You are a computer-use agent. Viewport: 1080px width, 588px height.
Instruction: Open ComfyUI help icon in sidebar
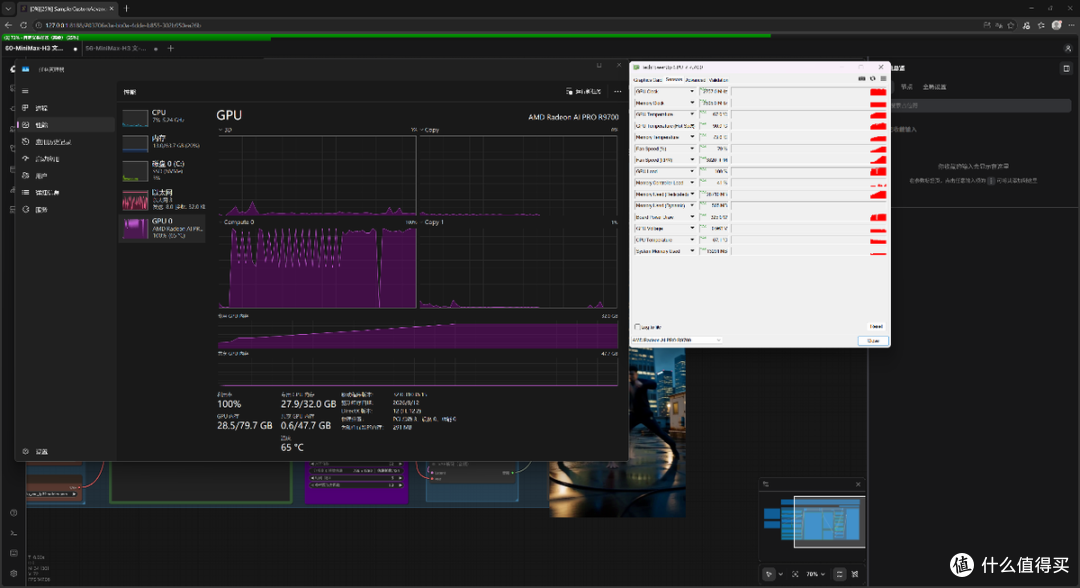pos(13,513)
